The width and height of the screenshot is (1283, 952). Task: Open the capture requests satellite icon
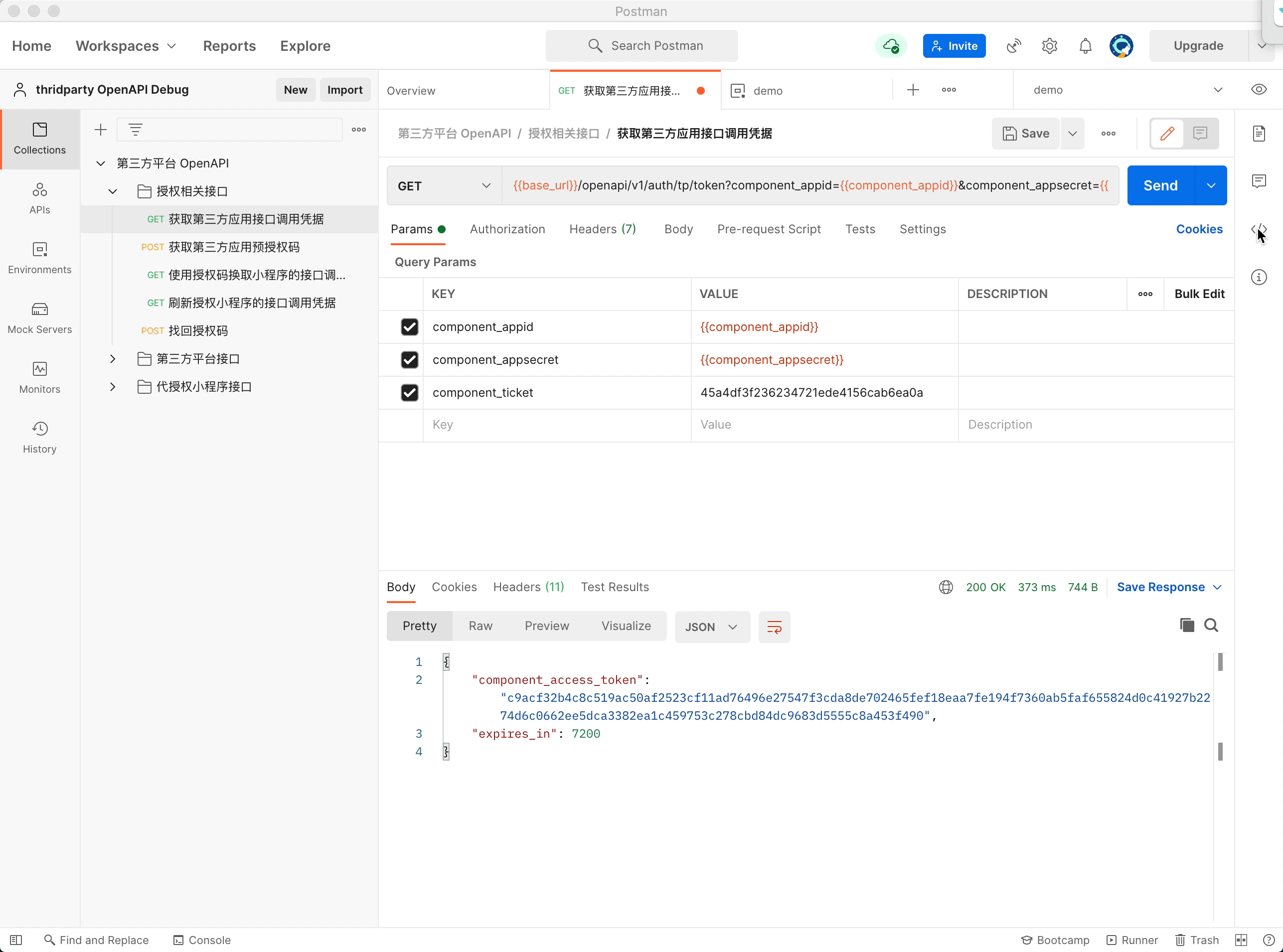[1014, 46]
